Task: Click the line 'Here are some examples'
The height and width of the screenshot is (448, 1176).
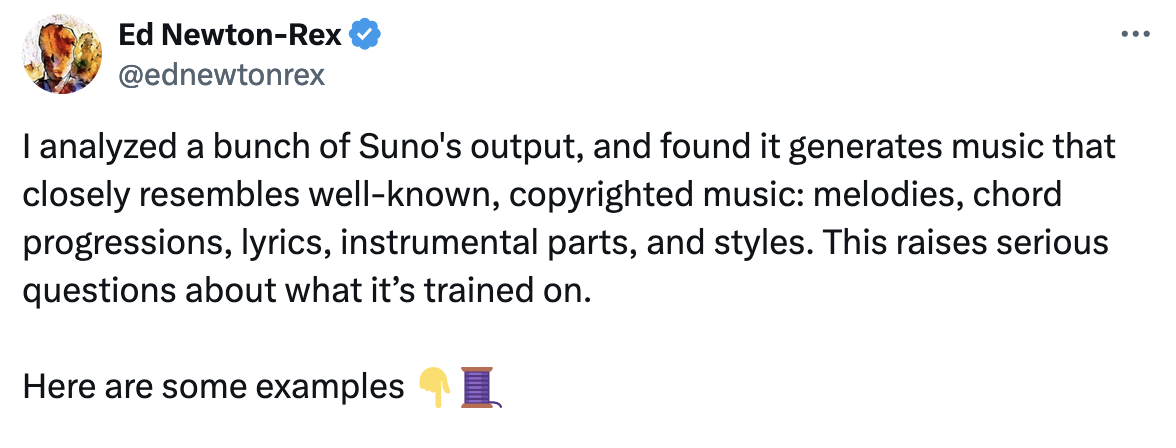Action: point(212,386)
